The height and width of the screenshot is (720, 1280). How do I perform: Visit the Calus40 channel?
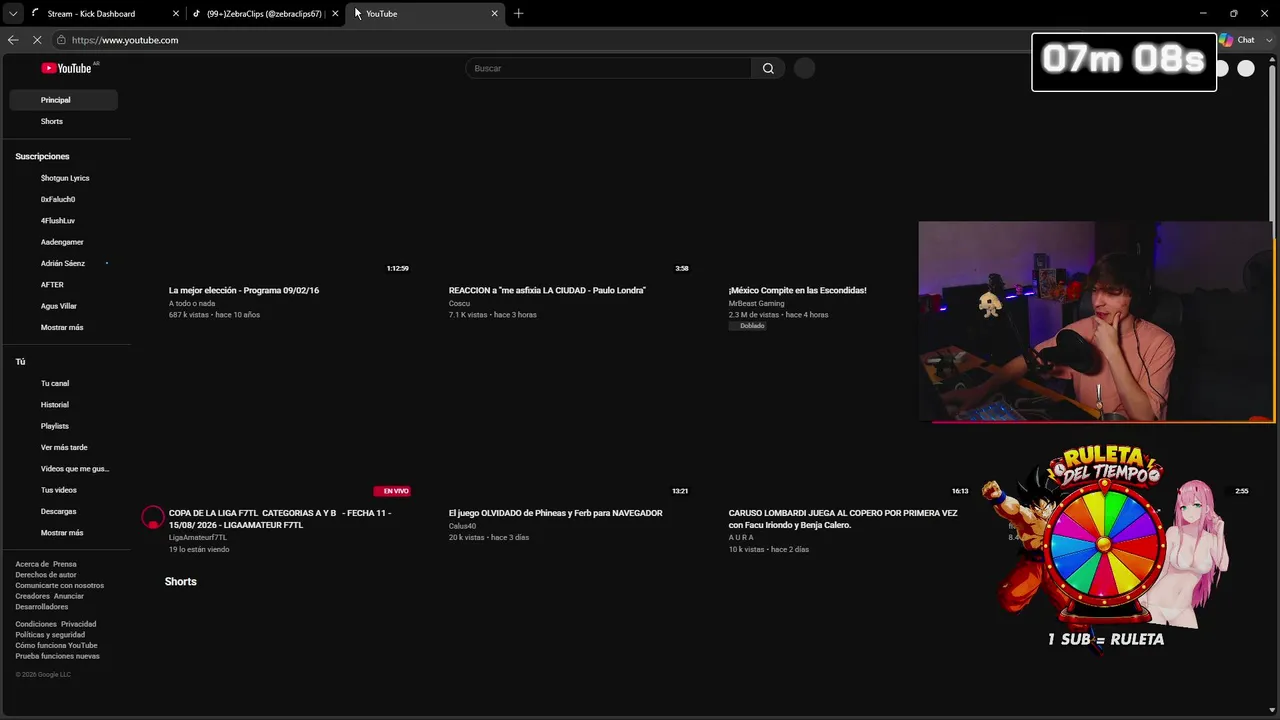[462, 526]
